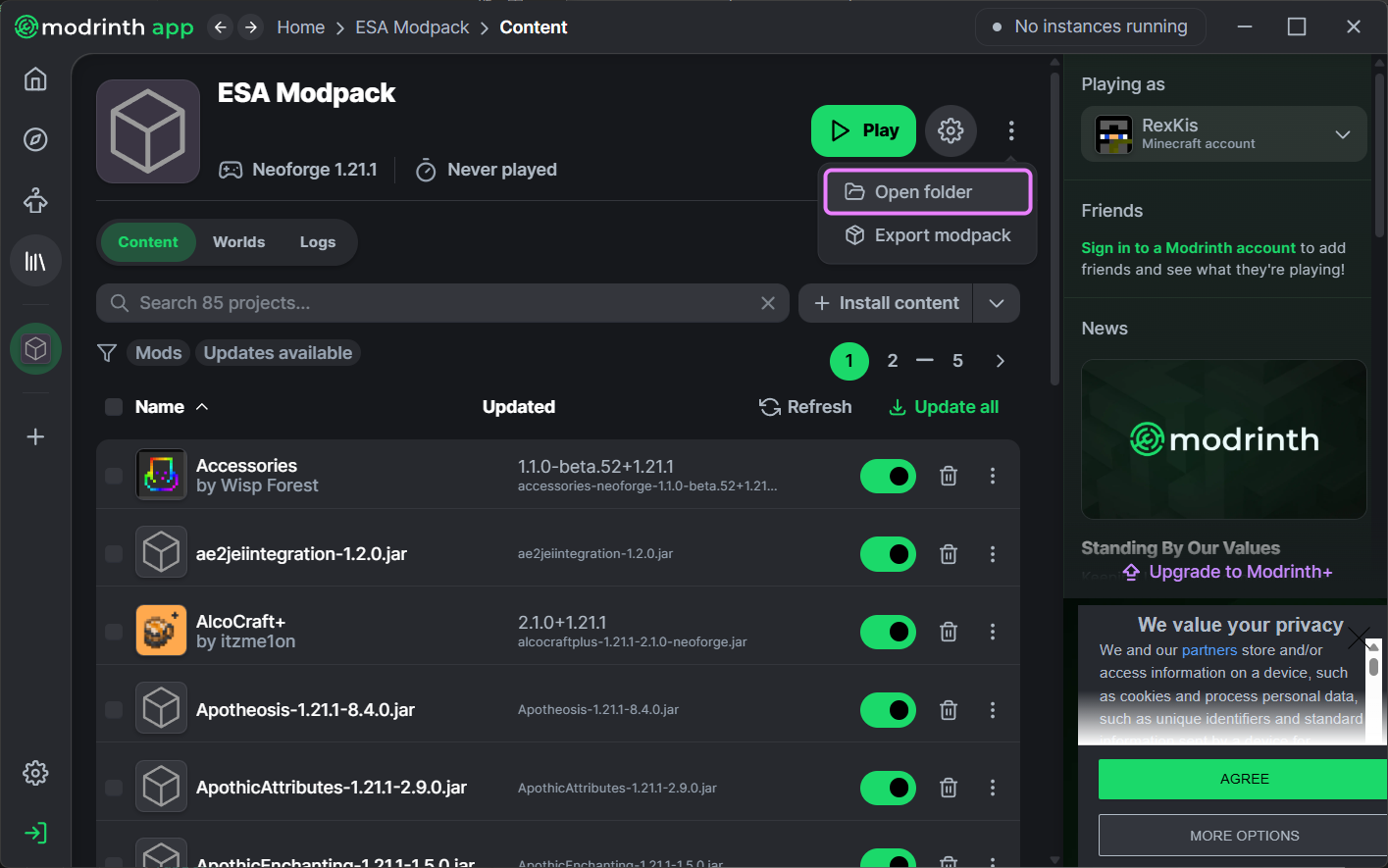
Task: Disable the Accessories mod toggle
Action: pyautogui.click(x=888, y=476)
